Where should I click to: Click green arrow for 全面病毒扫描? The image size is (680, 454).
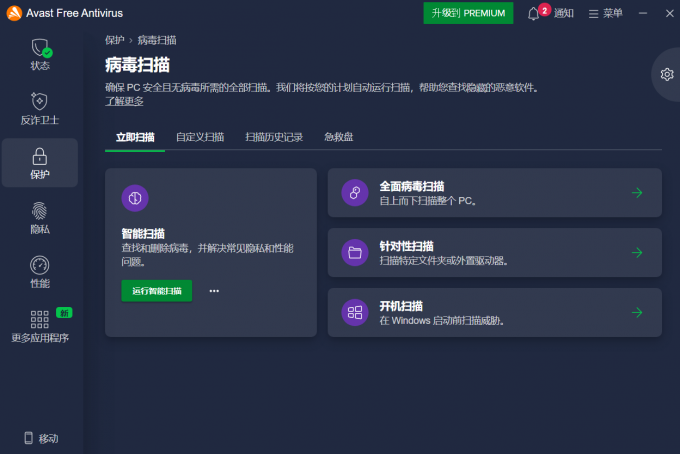pos(637,193)
